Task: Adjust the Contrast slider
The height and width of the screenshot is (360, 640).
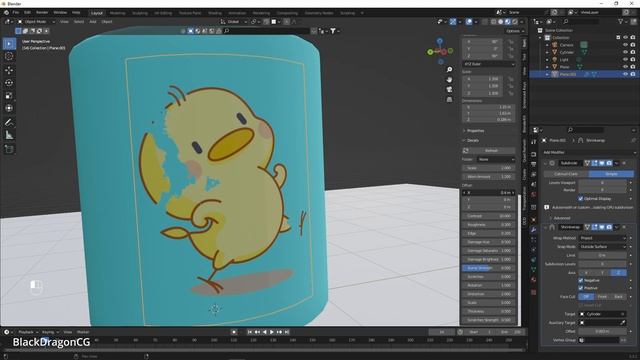Action: (x=489, y=216)
